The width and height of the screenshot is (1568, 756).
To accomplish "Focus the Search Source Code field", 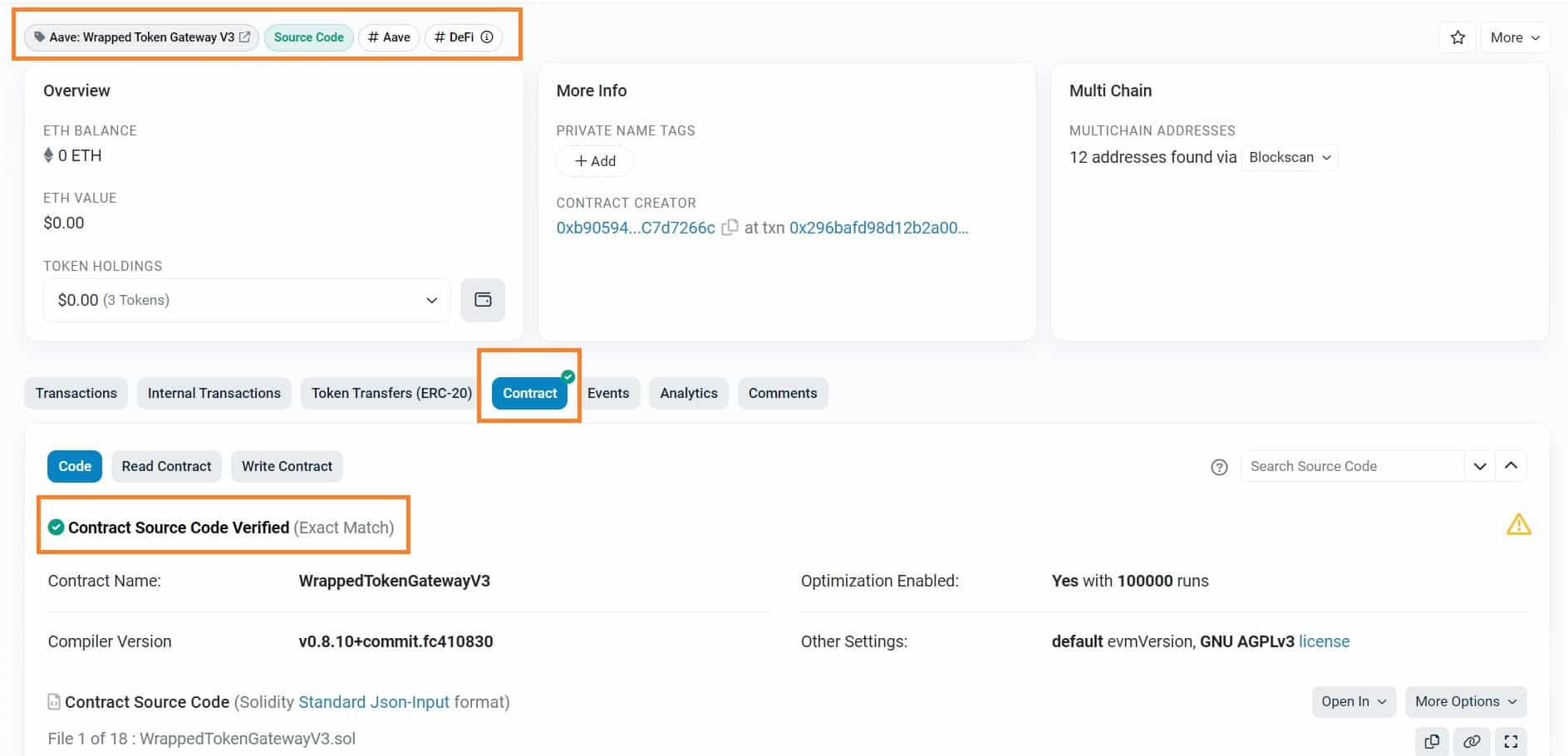I will tap(1352, 466).
